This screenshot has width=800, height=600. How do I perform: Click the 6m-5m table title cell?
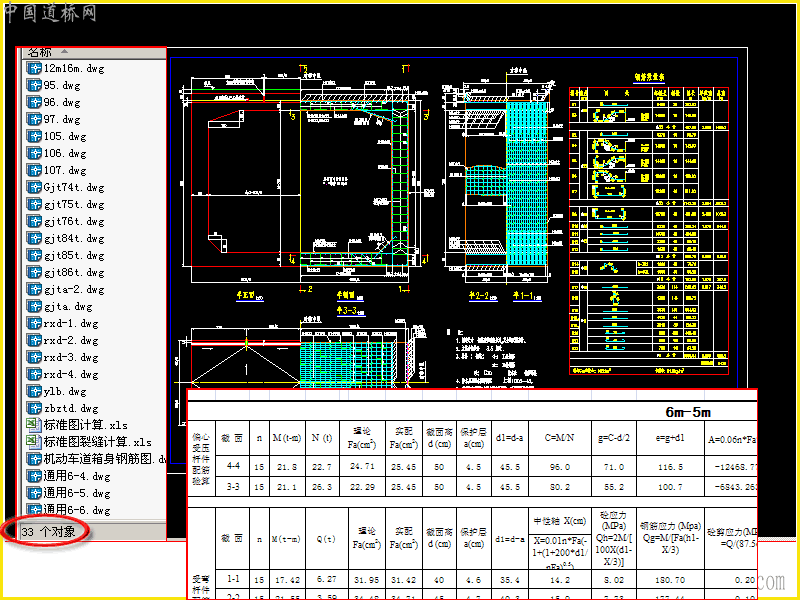coord(688,412)
